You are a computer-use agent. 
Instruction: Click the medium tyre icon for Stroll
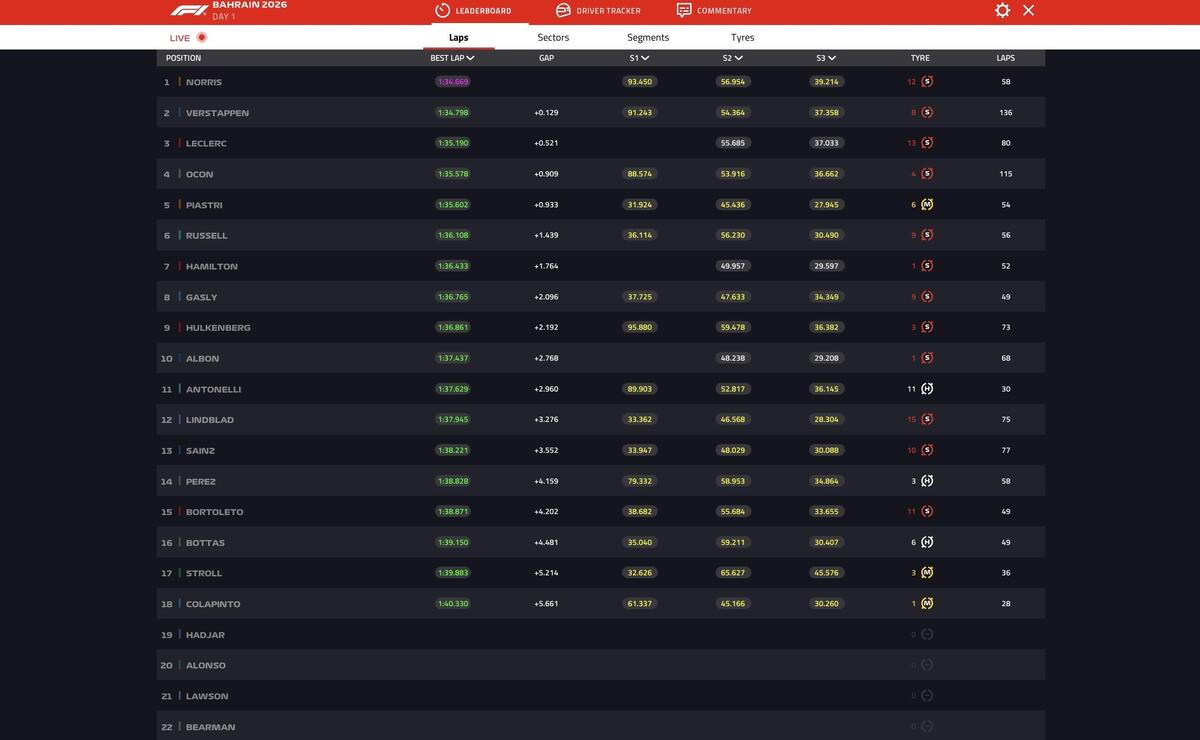coord(927,573)
